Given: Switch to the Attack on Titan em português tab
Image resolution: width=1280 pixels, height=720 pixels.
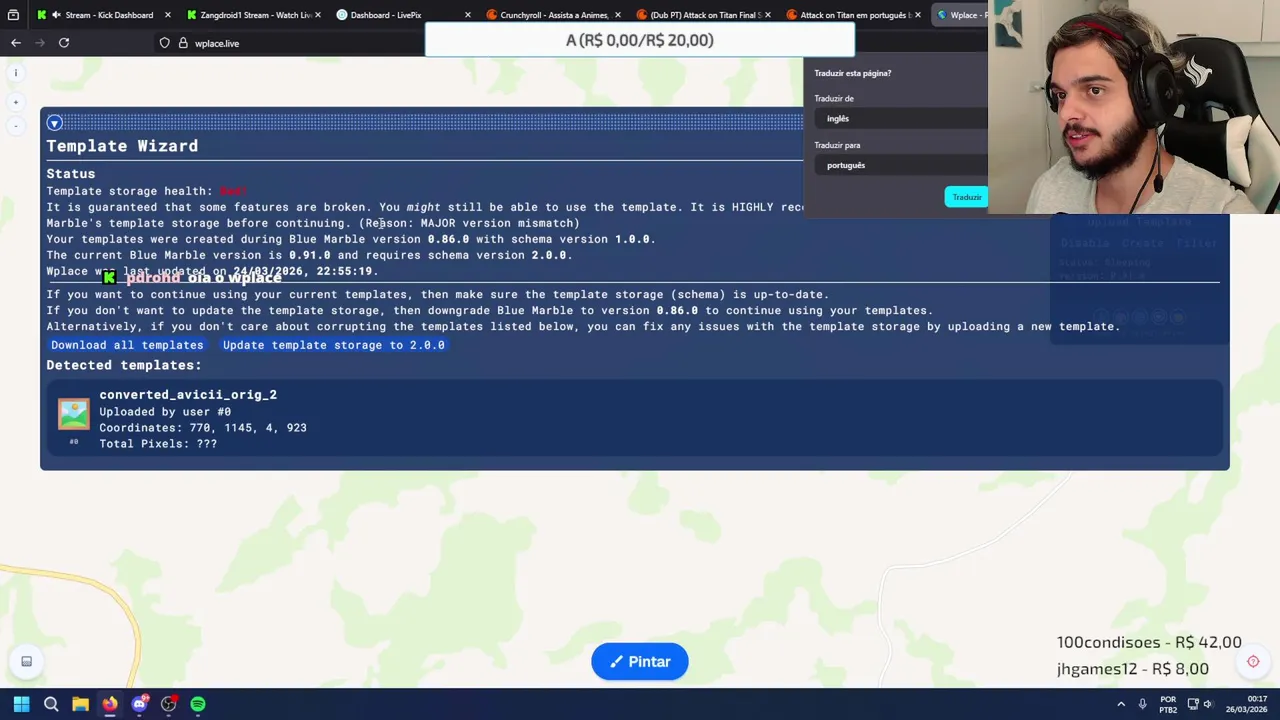Looking at the screenshot, I should pyautogui.click(x=853, y=15).
